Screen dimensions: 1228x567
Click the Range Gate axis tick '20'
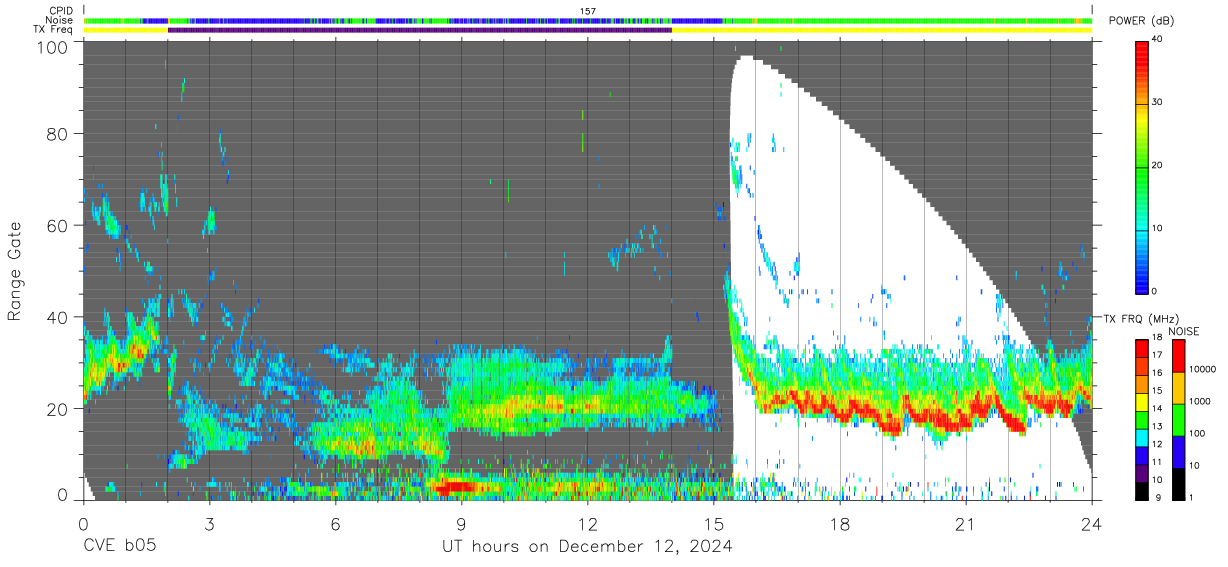[x=57, y=409]
